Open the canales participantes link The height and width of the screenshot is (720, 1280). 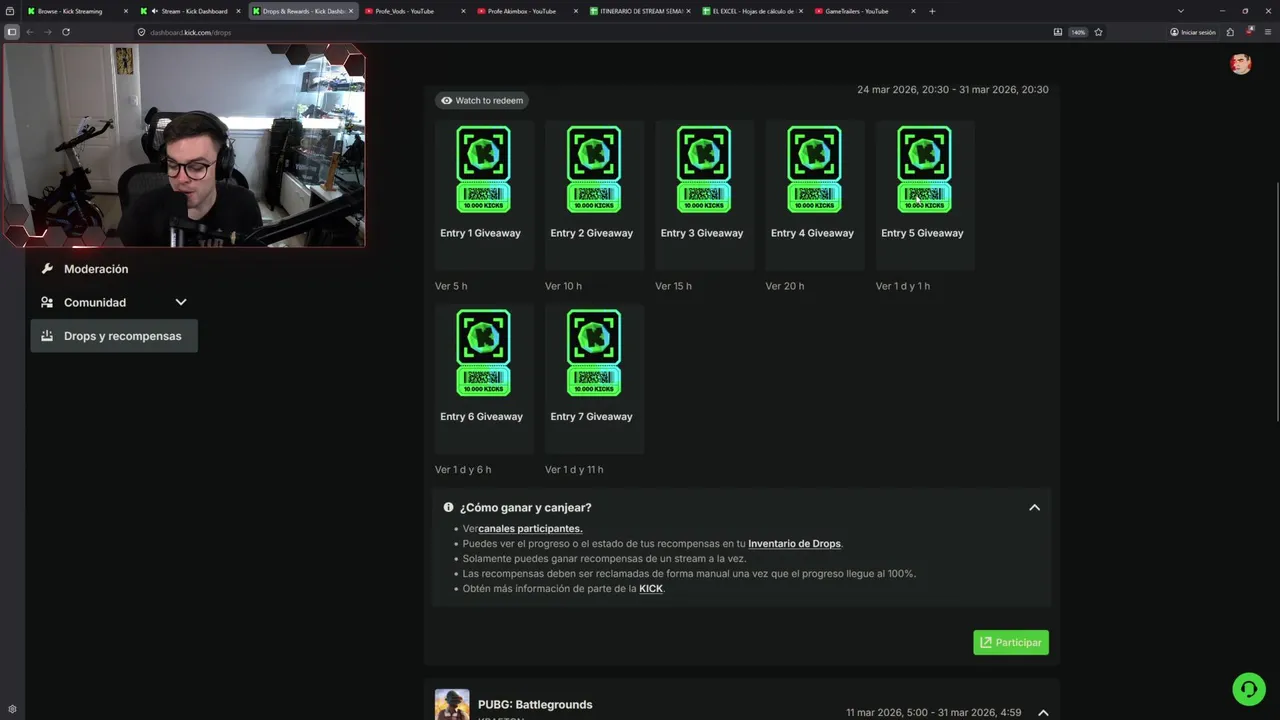tap(530, 528)
